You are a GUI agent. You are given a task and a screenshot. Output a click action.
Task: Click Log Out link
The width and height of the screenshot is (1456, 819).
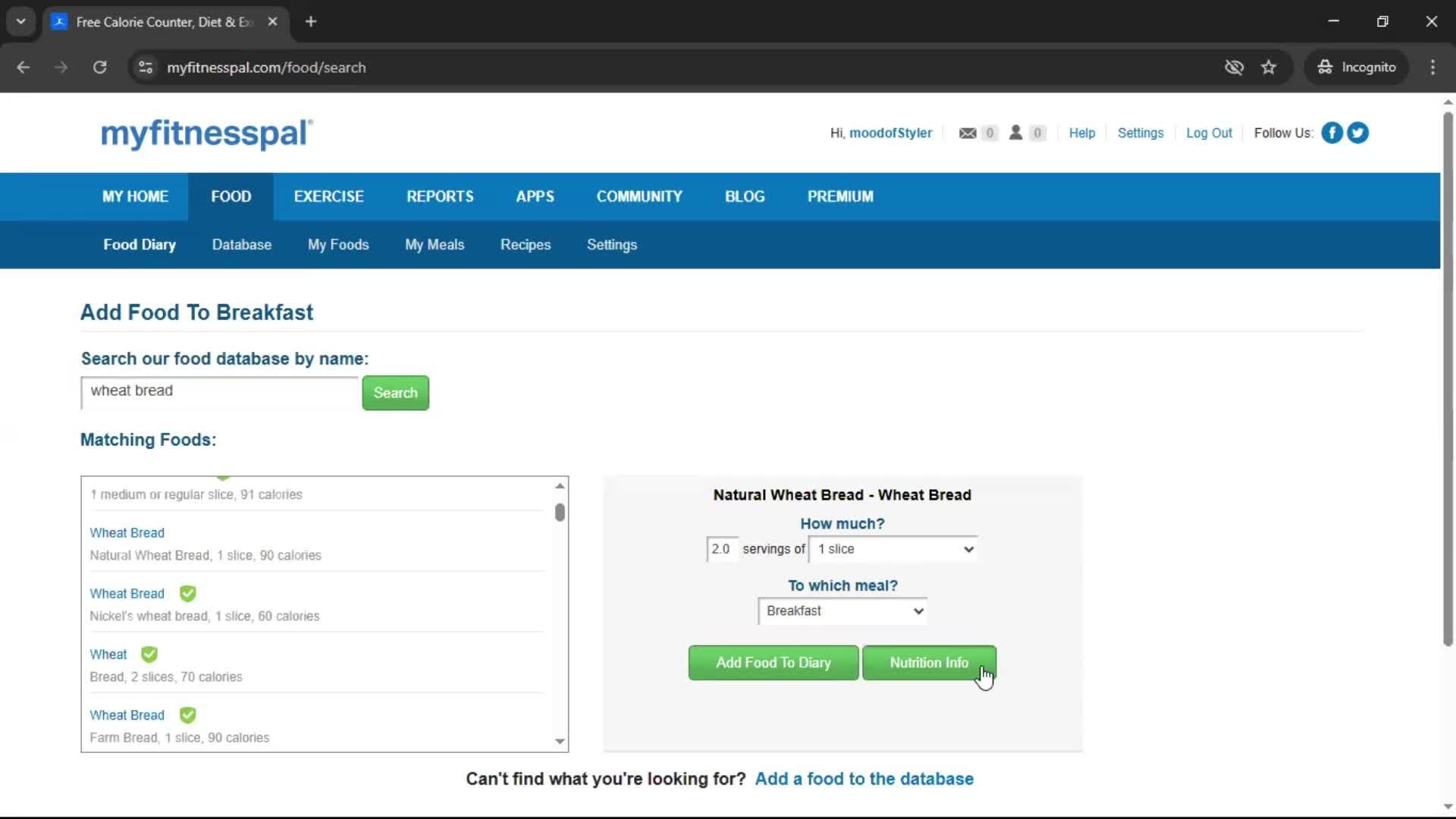pyautogui.click(x=1209, y=133)
